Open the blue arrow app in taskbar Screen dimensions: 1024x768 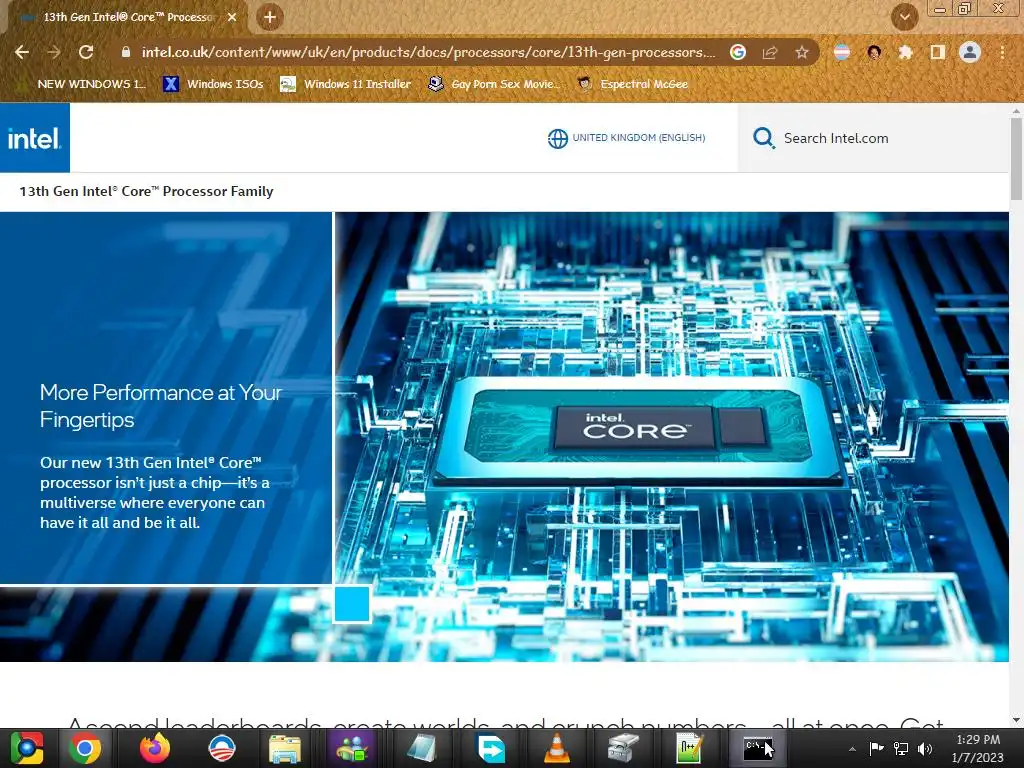[490, 748]
